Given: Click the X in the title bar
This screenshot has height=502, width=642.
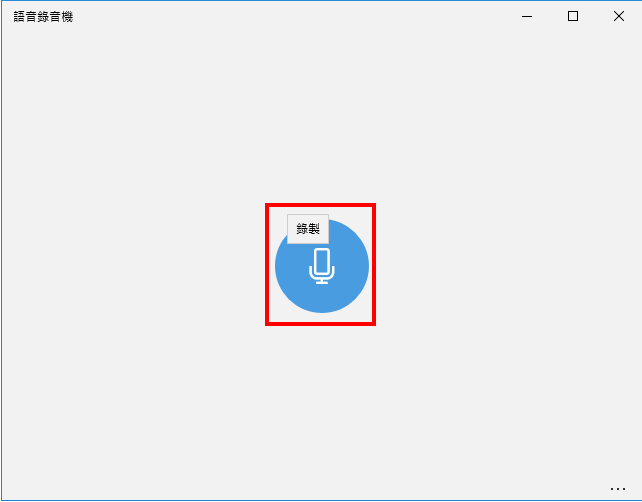Looking at the screenshot, I should 619,16.
